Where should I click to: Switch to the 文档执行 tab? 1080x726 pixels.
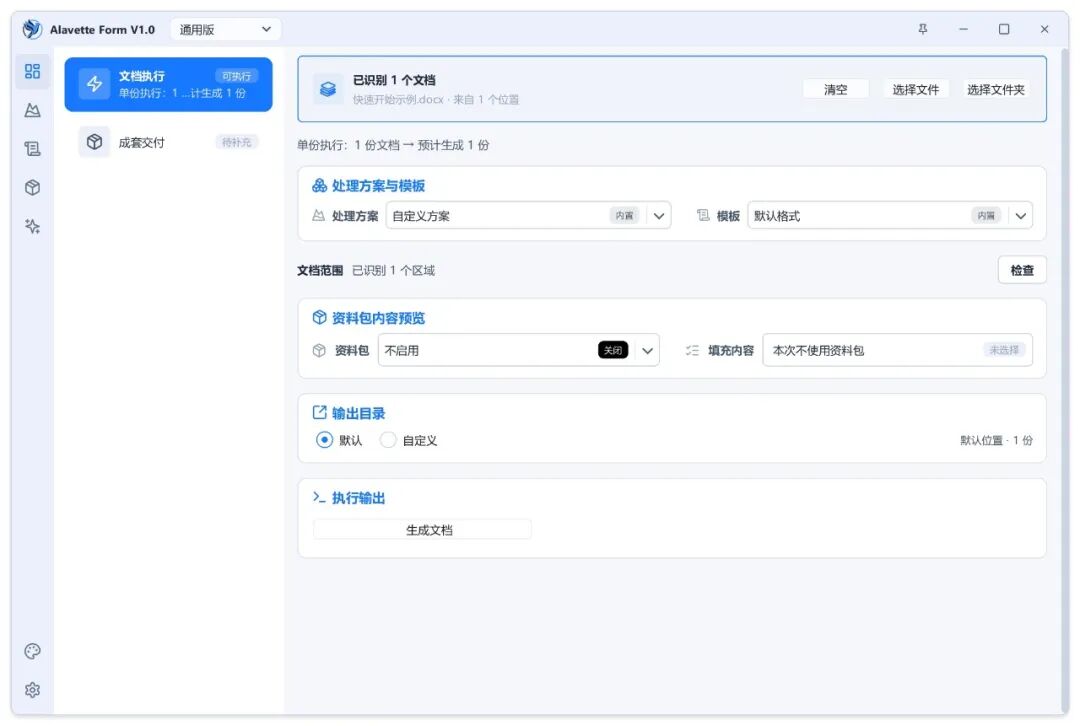(168, 84)
